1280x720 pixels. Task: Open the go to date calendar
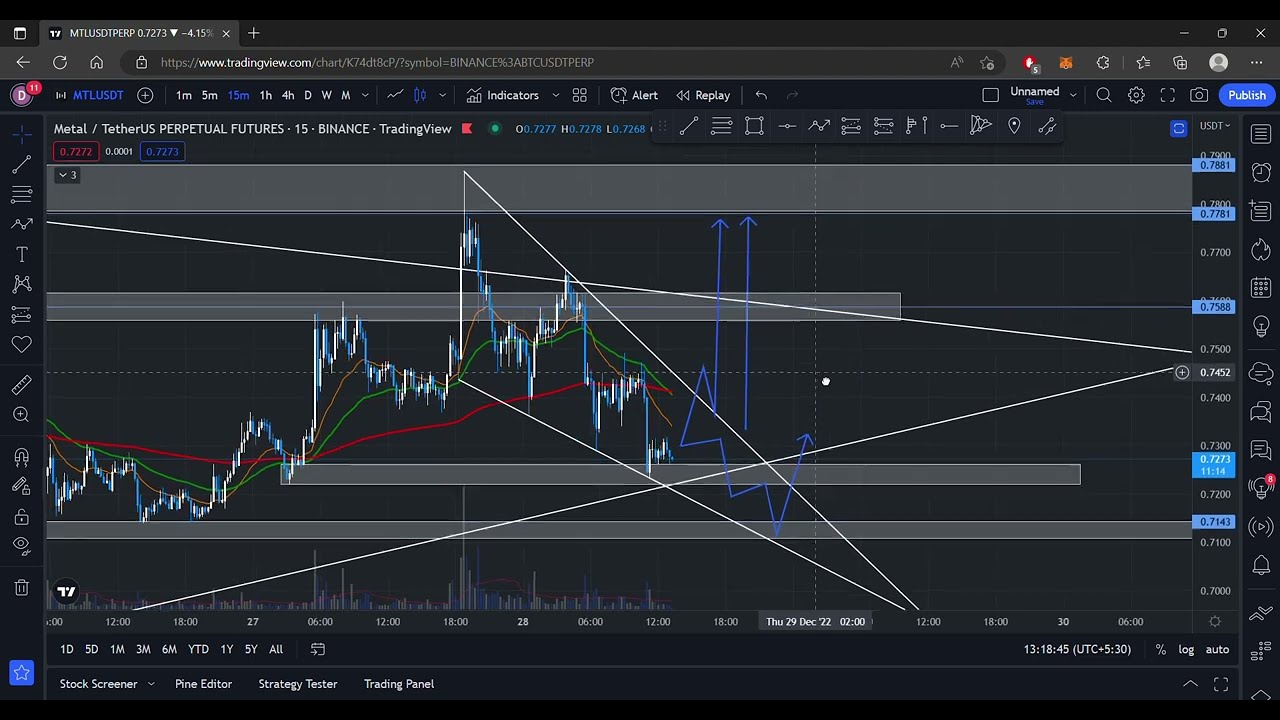(x=318, y=649)
